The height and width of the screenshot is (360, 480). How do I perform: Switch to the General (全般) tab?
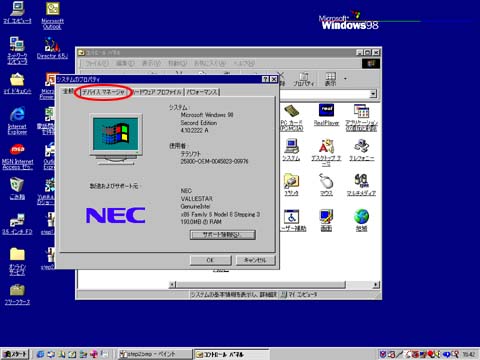(68, 91)
